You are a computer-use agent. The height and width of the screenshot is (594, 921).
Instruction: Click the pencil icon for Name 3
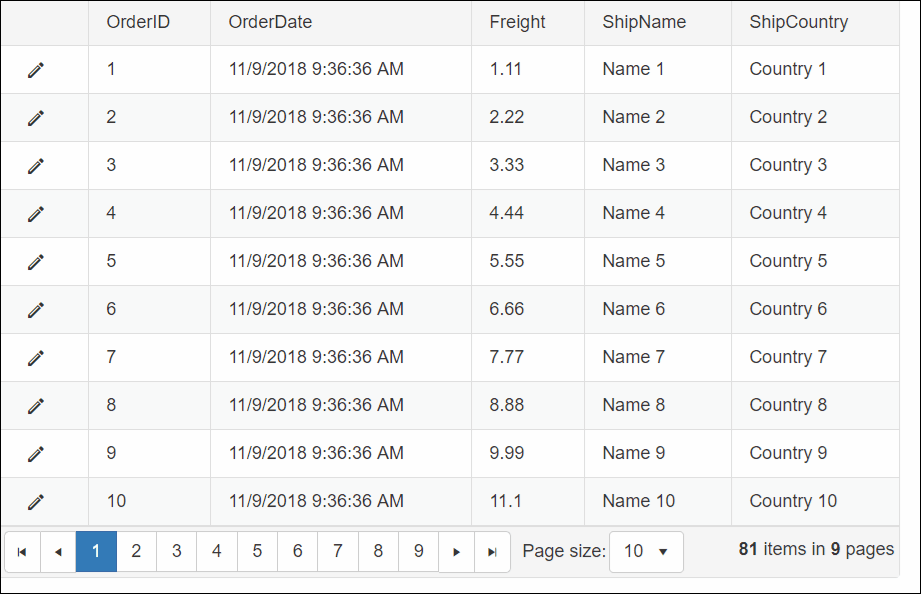(36, 166)
